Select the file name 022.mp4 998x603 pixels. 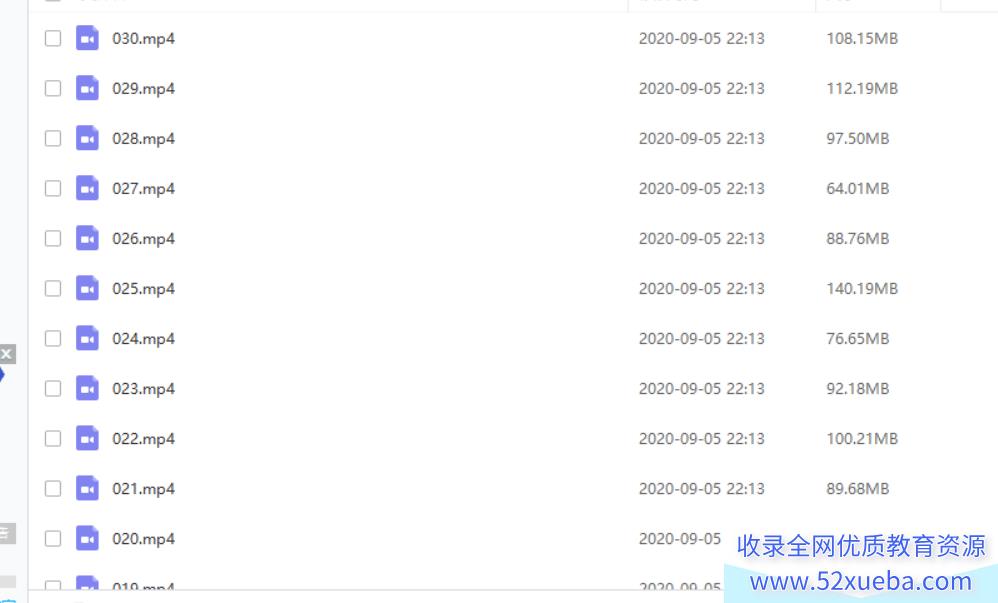point(143,439)
